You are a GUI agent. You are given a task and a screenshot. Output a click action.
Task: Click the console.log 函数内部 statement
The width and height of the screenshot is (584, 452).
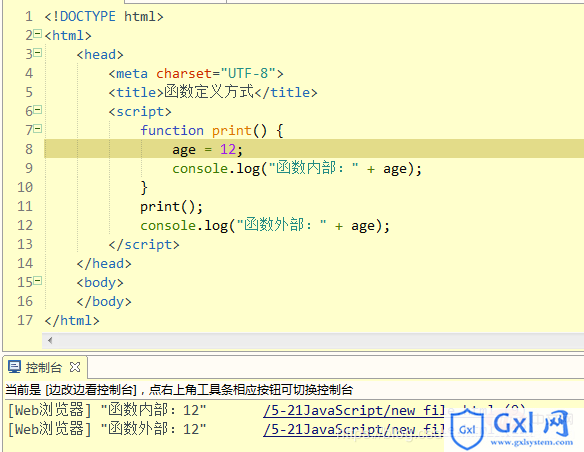[297, 168]
